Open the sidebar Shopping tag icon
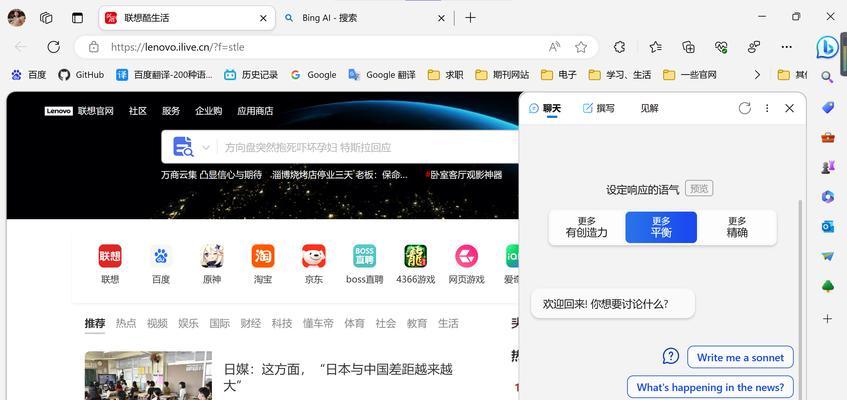Screen dimensions: 847x400 pyautogui.click(x=828, y=108)
